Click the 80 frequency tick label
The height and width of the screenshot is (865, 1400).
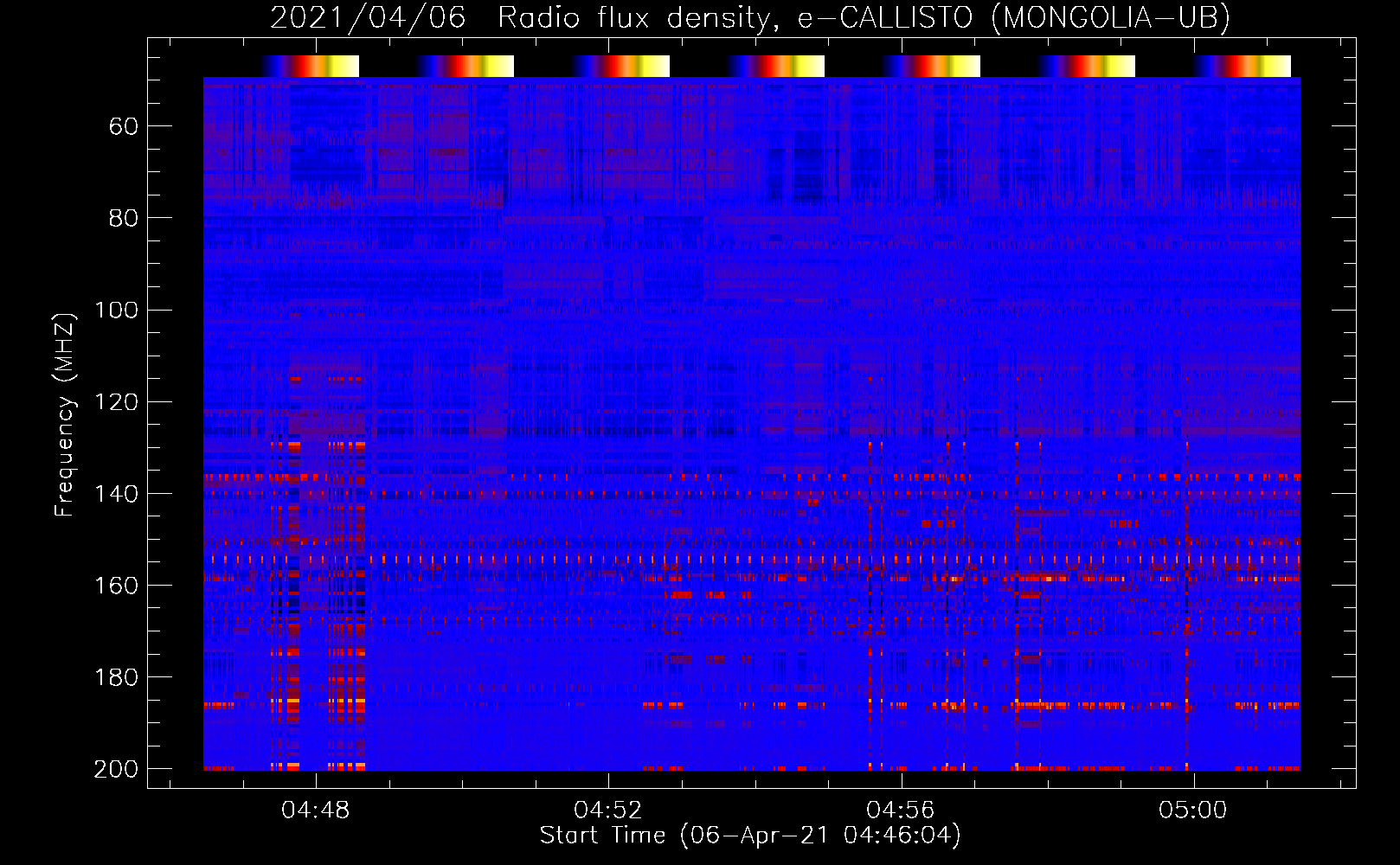tap(124, 219)
